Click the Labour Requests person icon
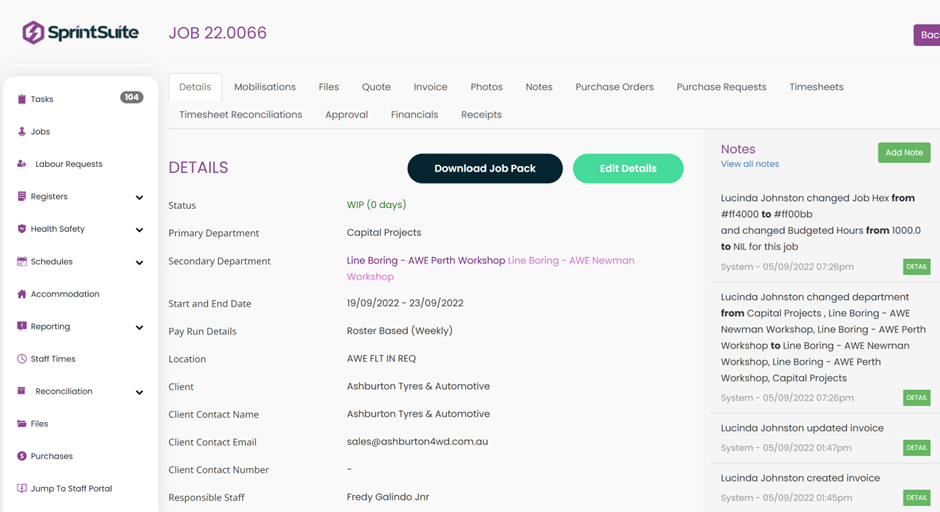The image size is (940, 512). click(x=22, y=164)
